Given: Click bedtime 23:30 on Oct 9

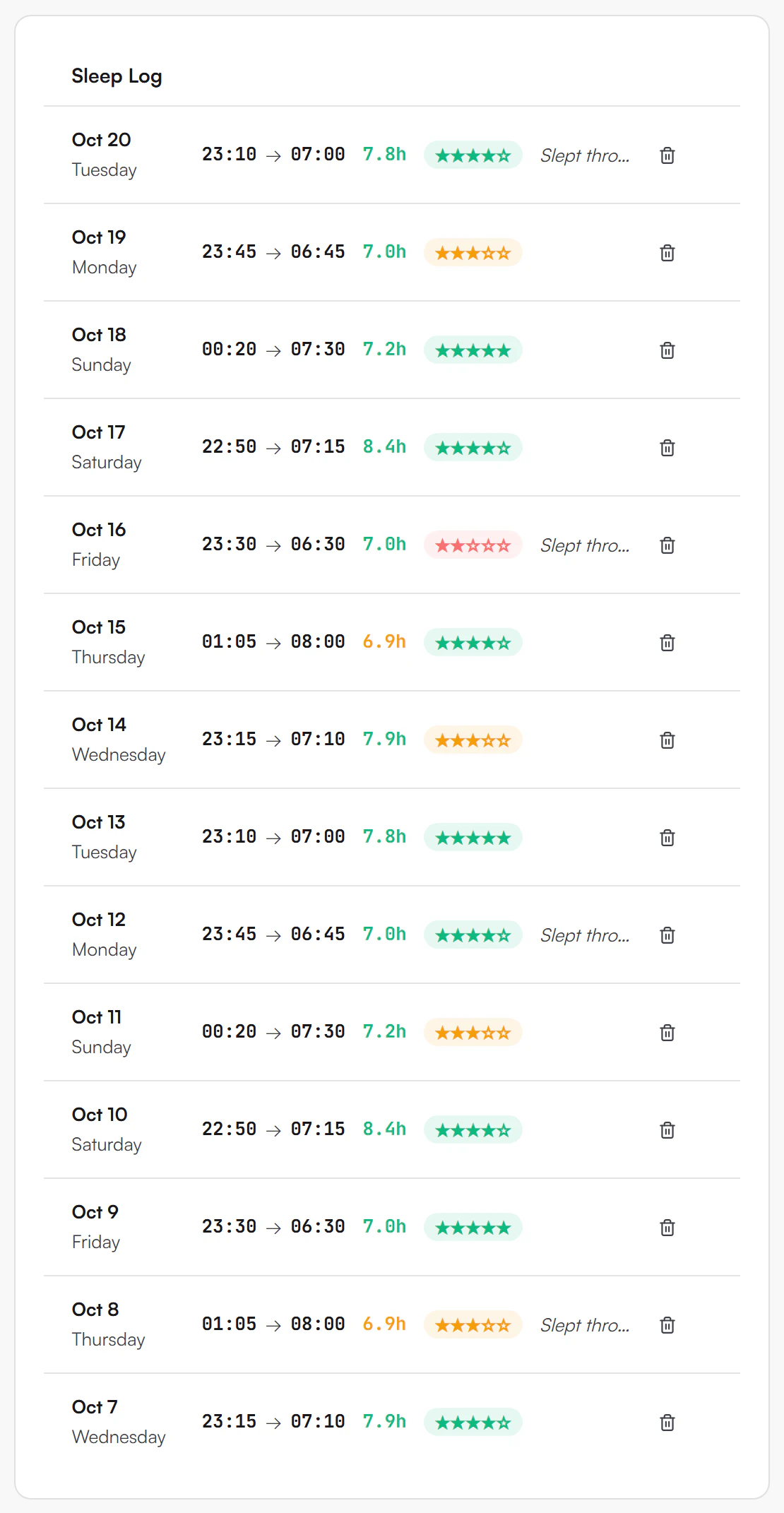Looking at the screenshot, I should click(229, 1226).
